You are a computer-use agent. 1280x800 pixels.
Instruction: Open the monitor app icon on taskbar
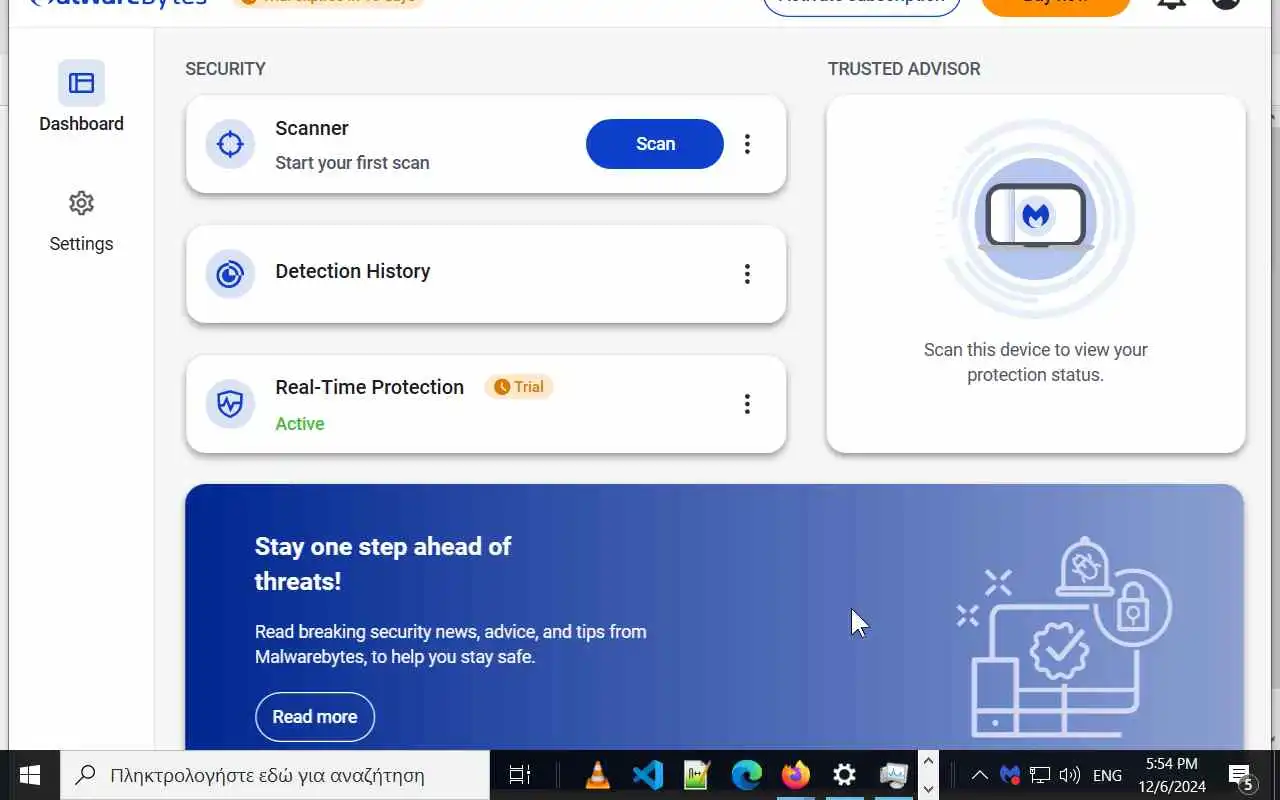pos(893,775)
